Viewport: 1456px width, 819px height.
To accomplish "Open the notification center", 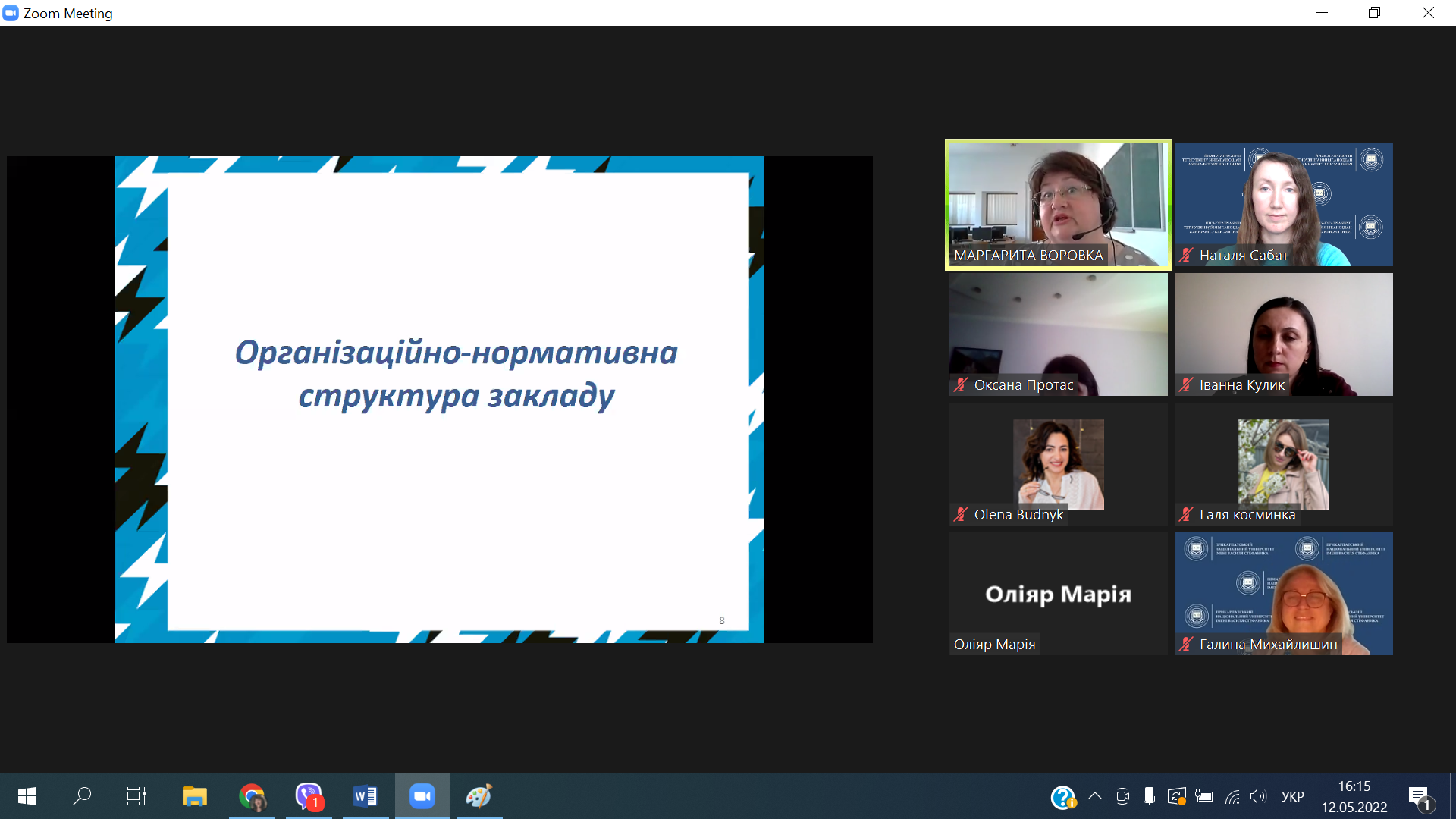I will (1419, 797).
